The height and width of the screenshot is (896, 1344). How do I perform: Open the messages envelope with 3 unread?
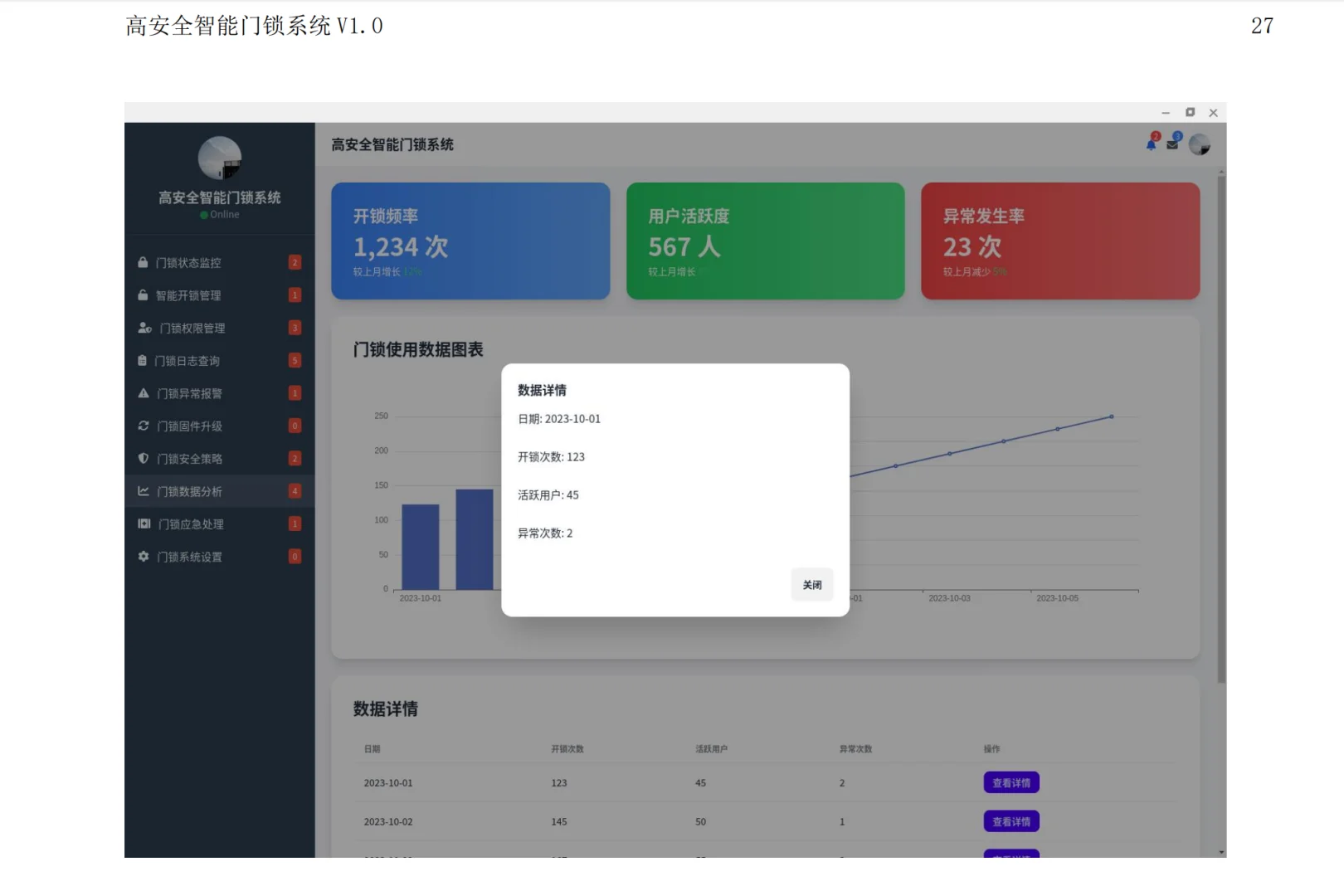[1172, 144]
